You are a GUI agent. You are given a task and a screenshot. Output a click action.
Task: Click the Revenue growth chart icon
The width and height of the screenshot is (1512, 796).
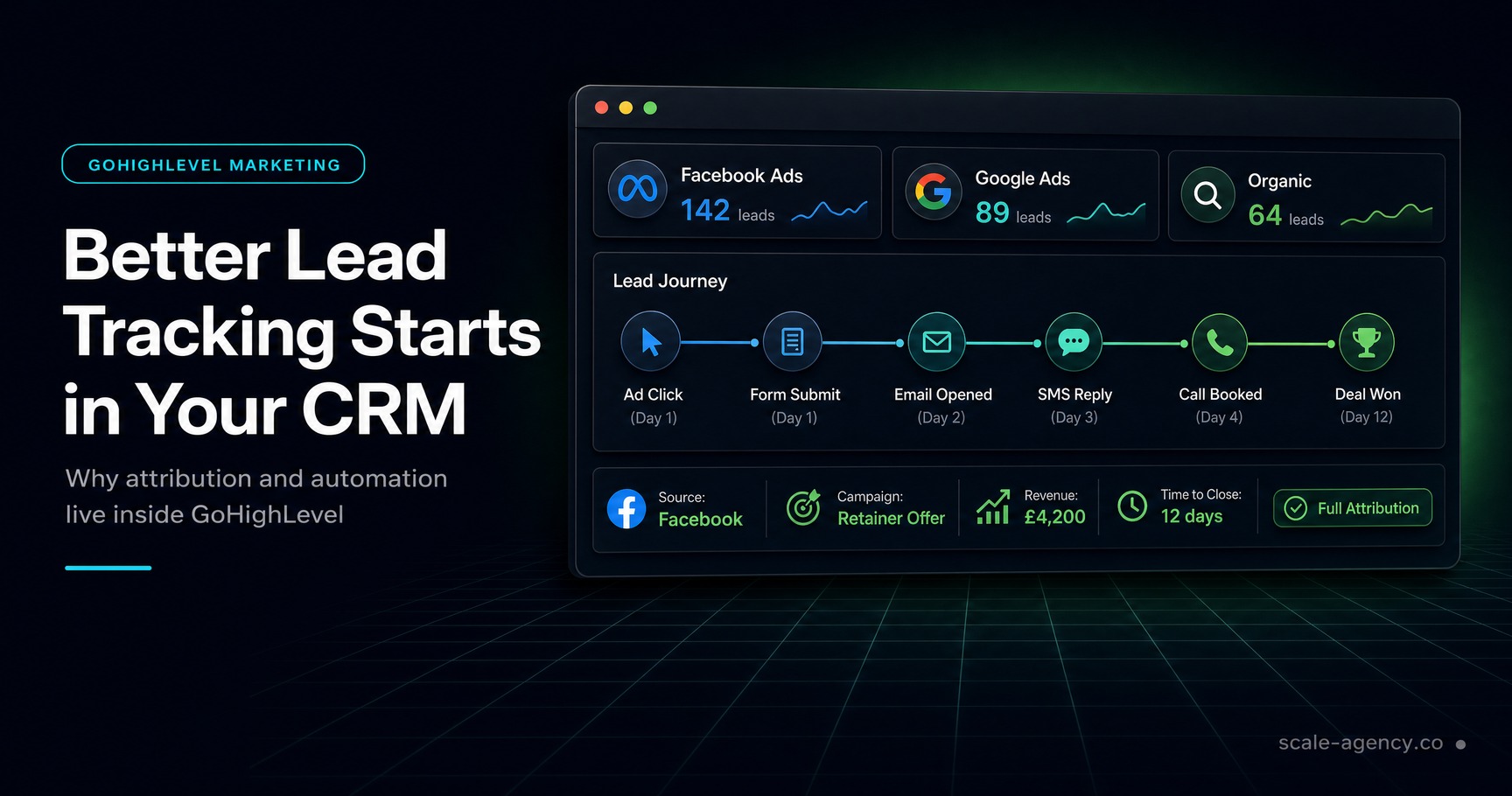993,506
